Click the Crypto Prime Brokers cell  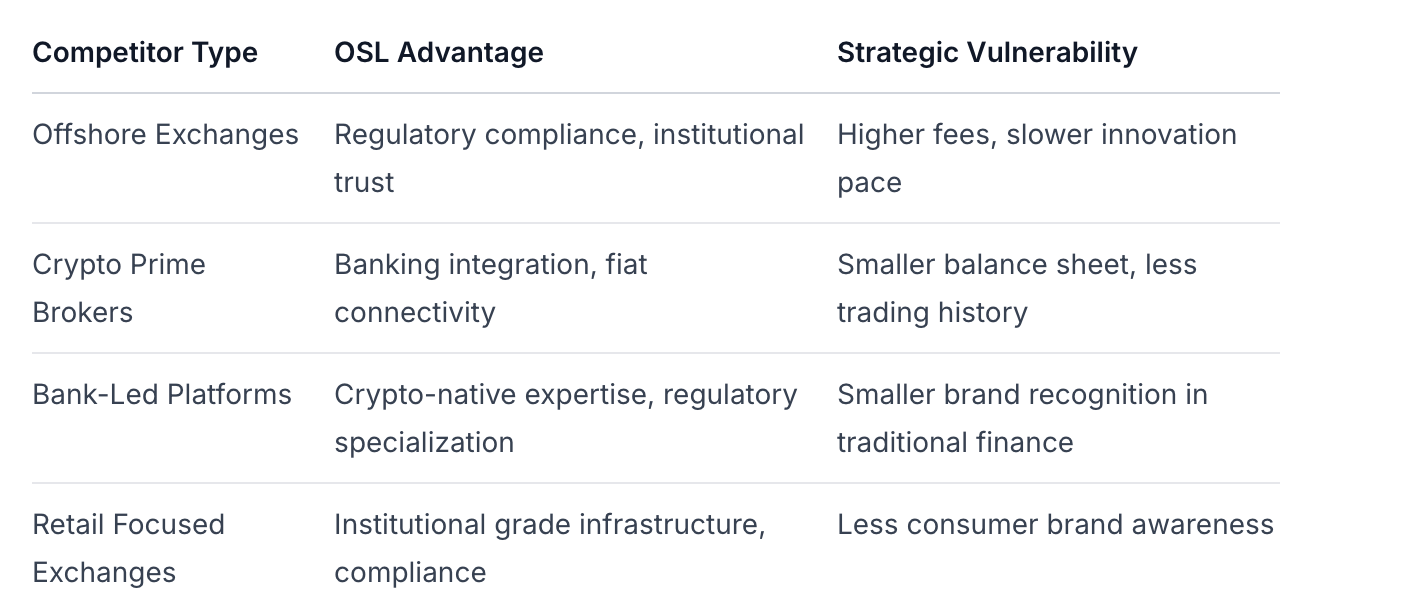118,288
